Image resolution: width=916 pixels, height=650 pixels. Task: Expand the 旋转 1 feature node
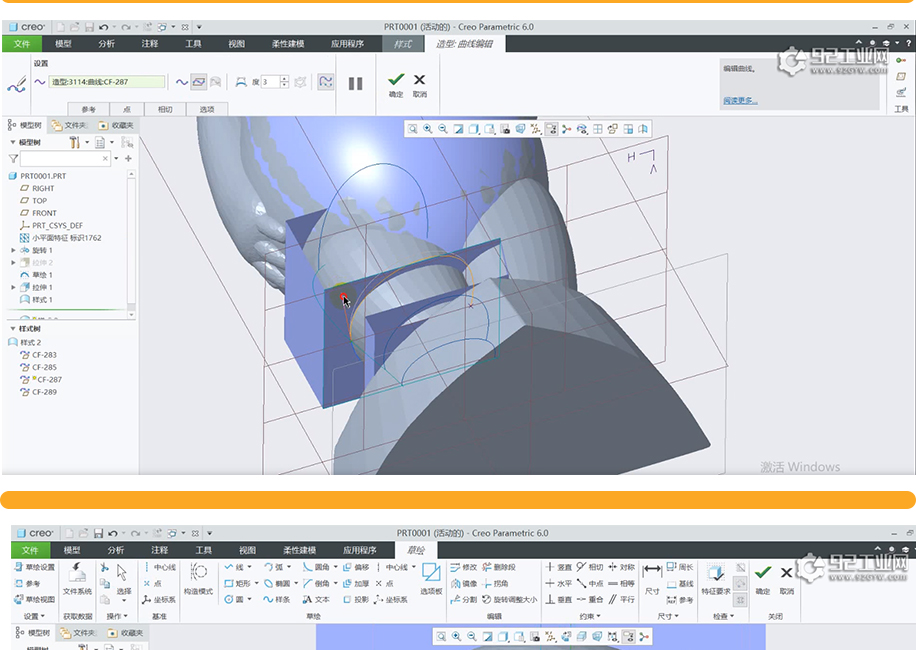(x=13, y=250)
